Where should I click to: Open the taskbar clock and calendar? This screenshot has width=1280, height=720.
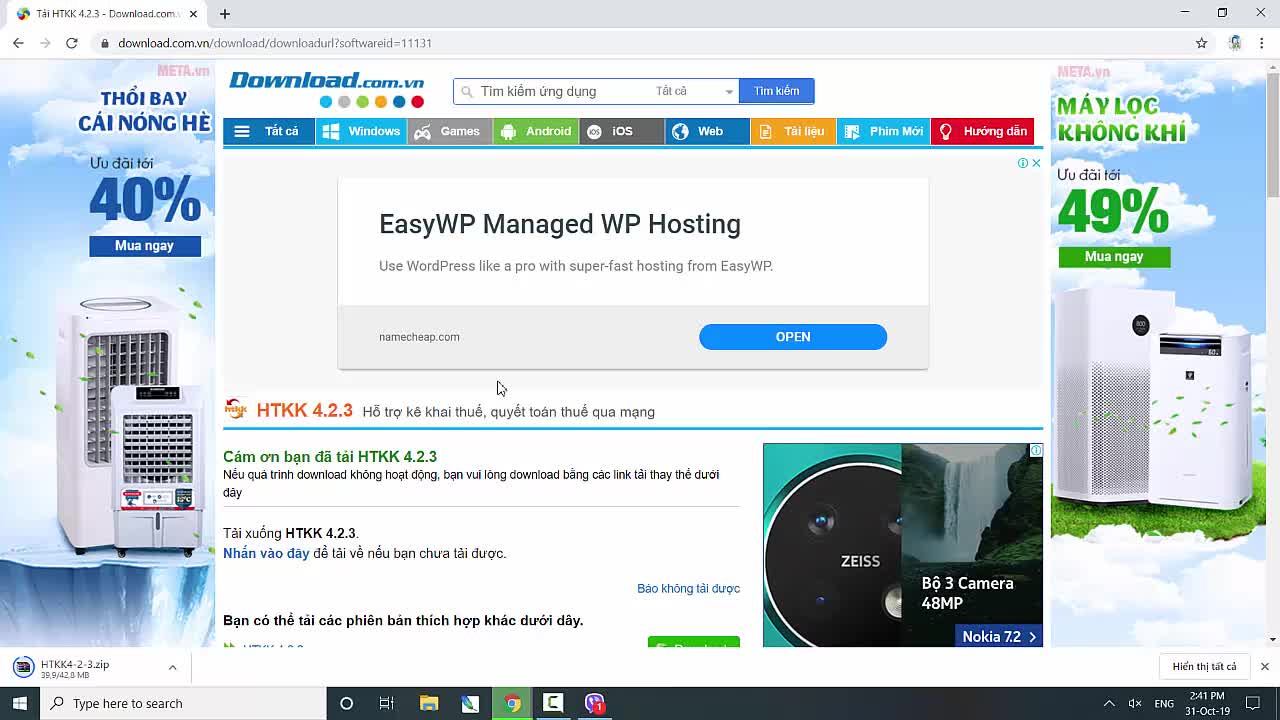[x=1207, y=703]
